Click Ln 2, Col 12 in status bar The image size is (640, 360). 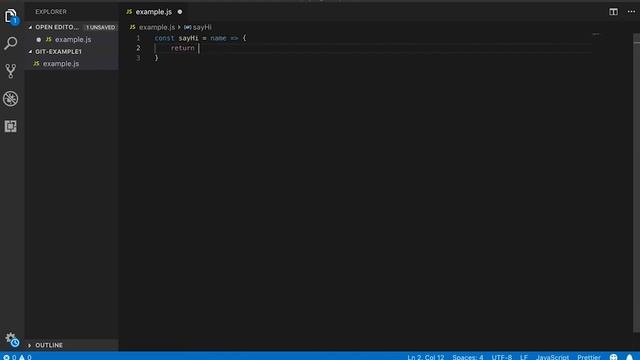tap(426, 357)
